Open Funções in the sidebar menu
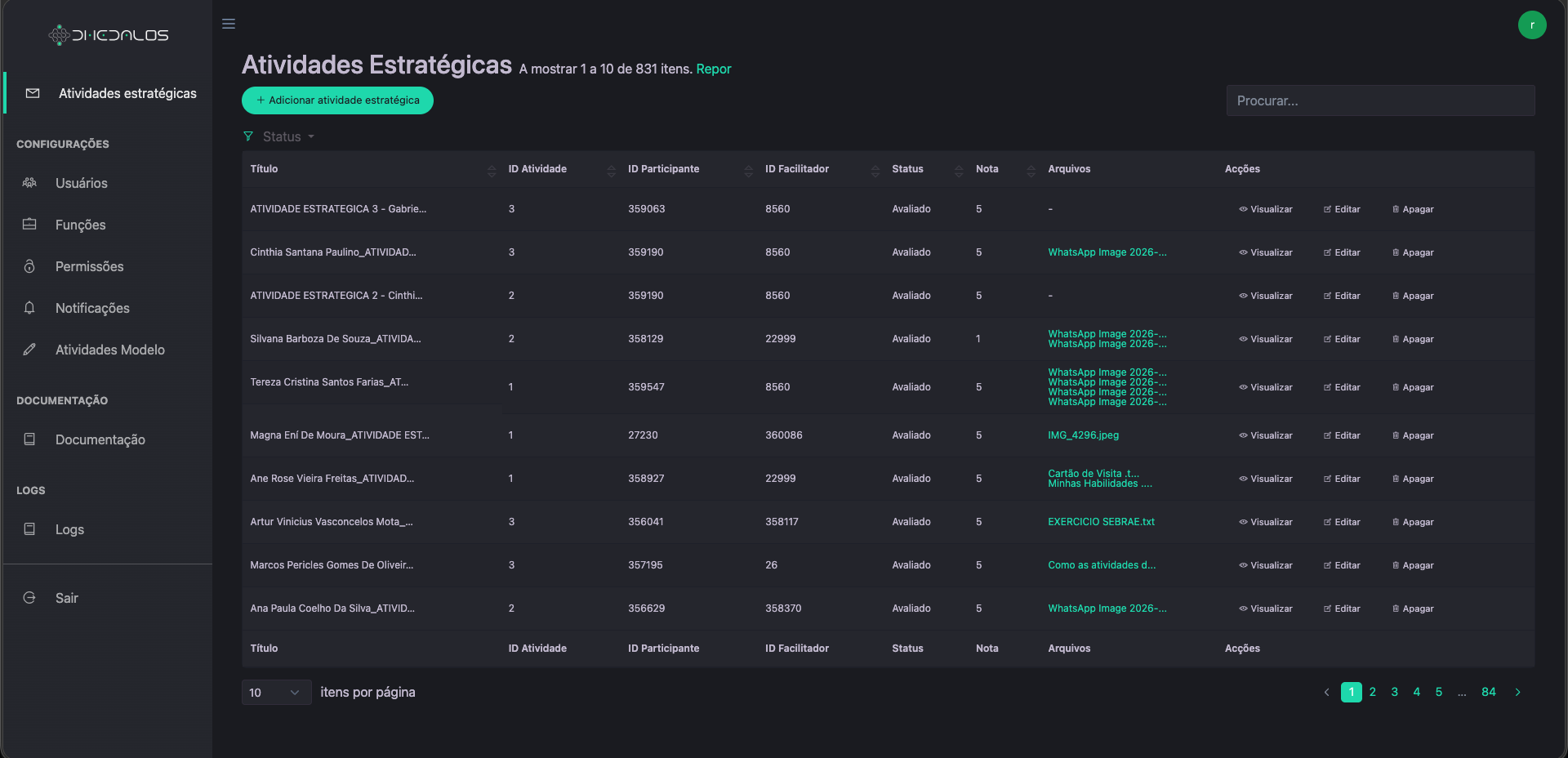 [80, 225]
